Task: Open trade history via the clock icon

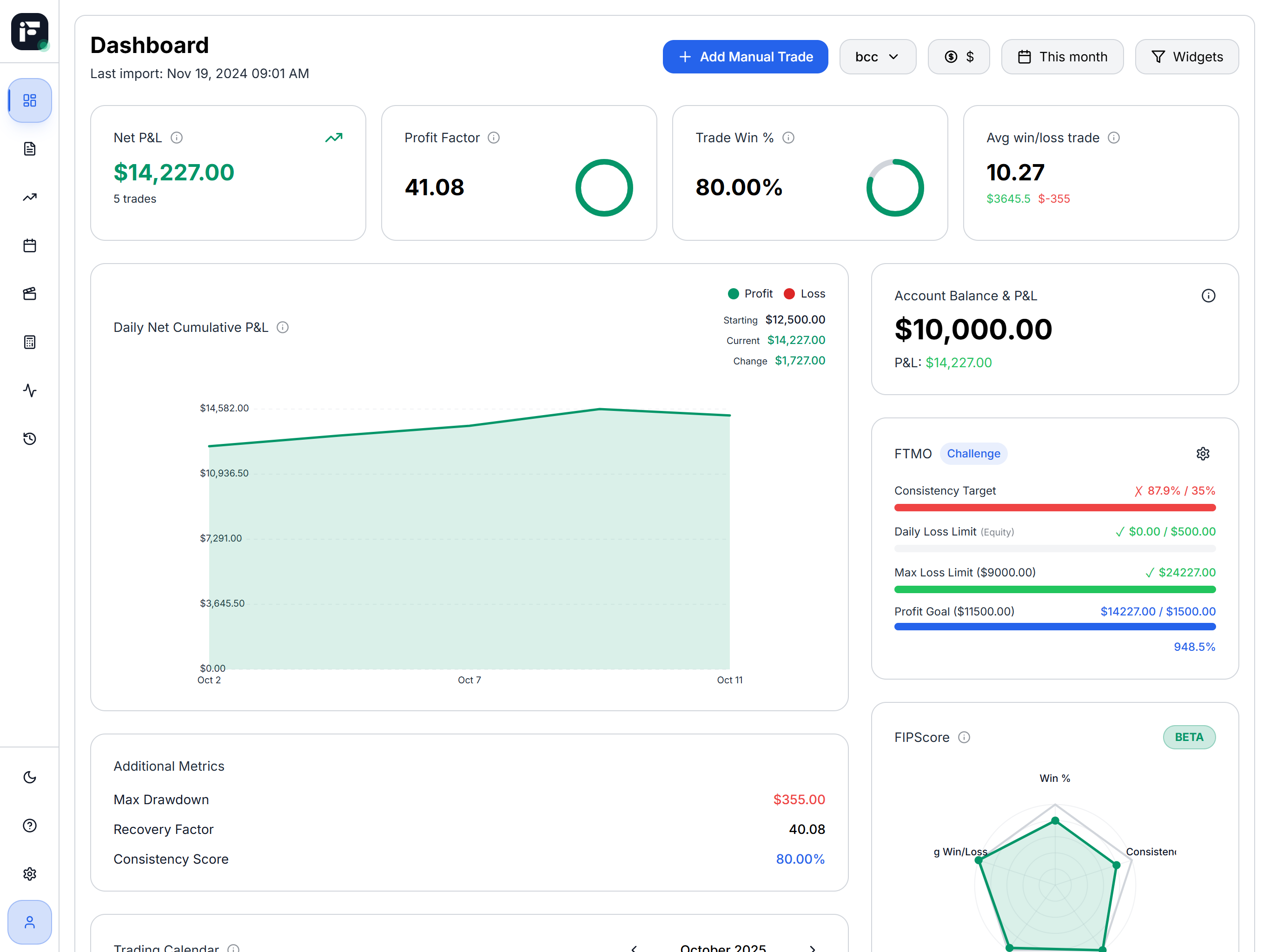Action: [29, 439]
